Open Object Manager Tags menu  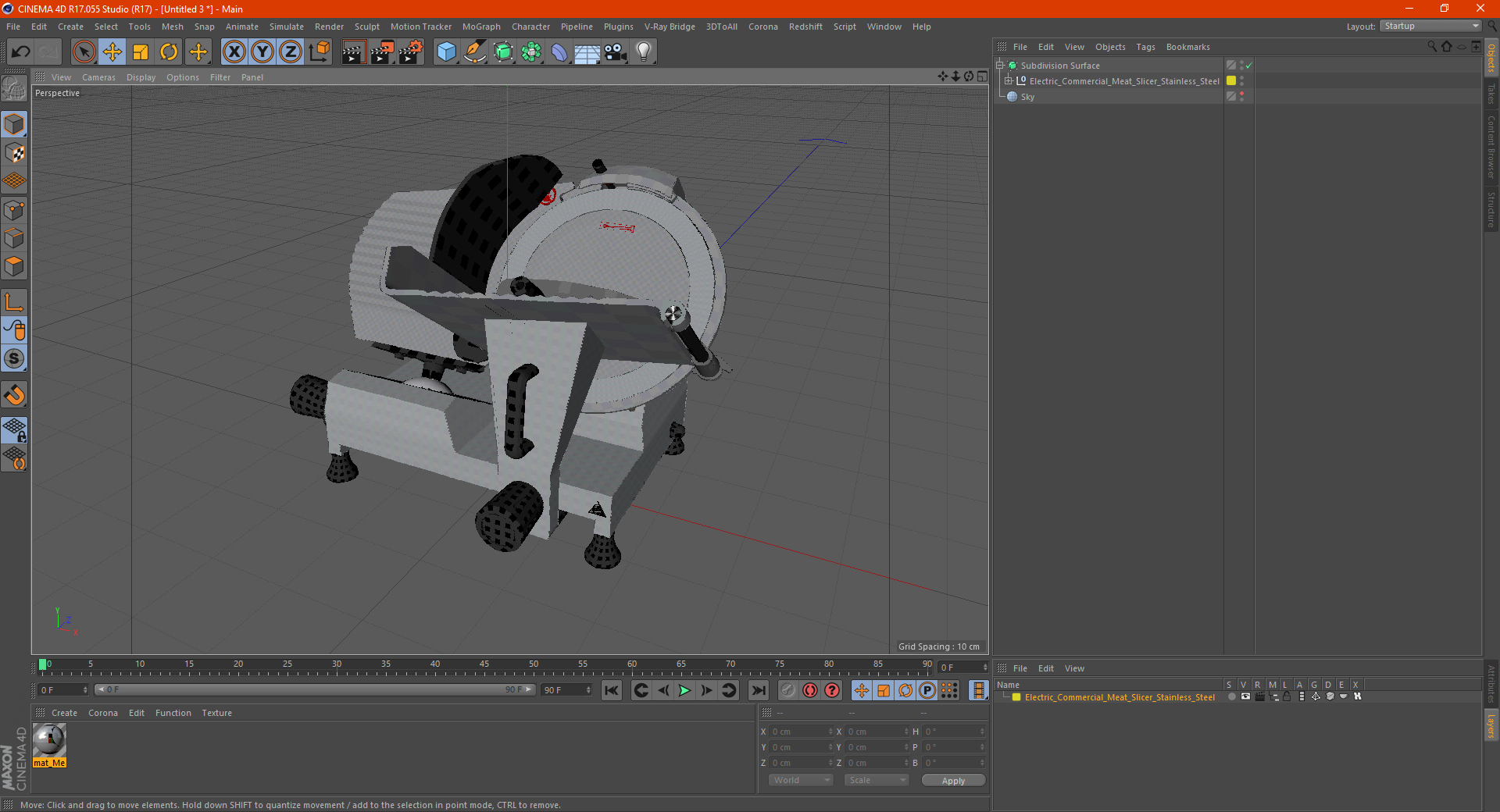click(1145, 47)
